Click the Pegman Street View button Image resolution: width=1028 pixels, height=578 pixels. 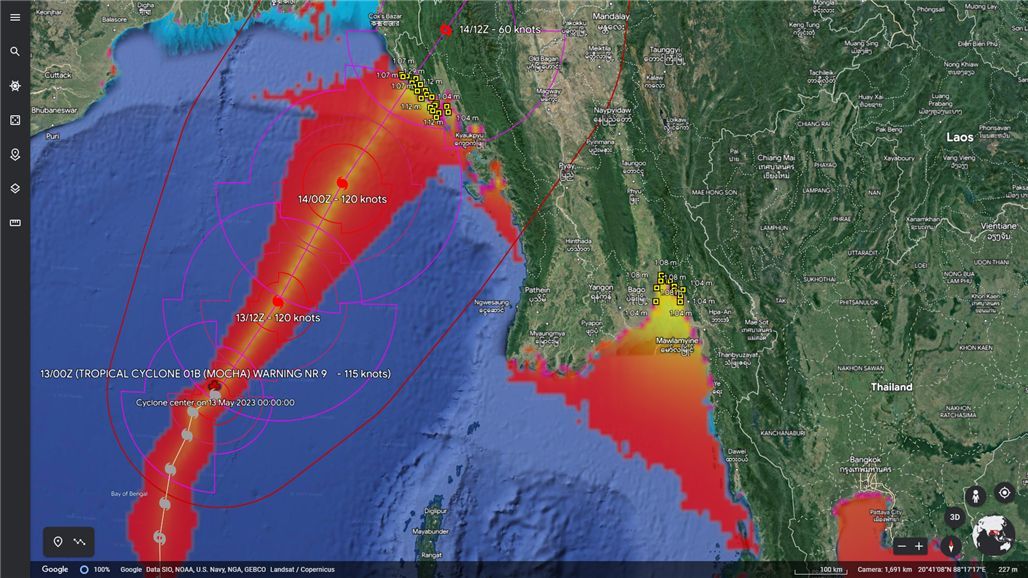point(975,496)
